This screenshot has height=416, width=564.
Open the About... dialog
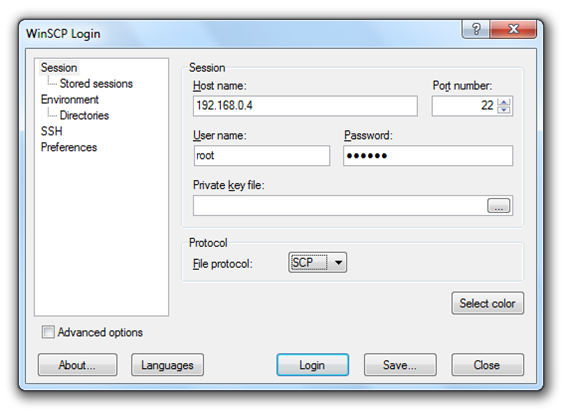77,365
